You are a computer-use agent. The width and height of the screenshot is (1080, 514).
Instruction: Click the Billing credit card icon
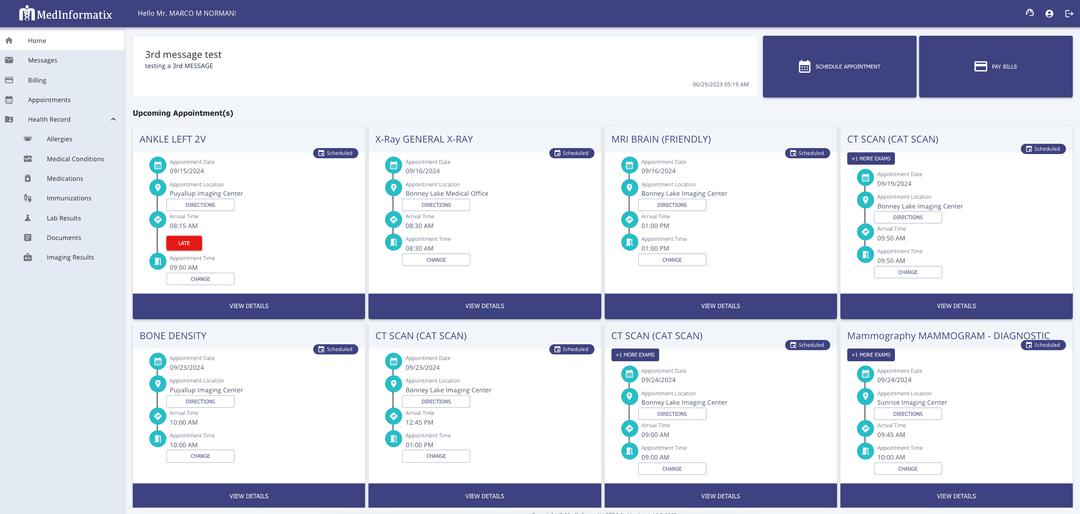tap(9, 80)
